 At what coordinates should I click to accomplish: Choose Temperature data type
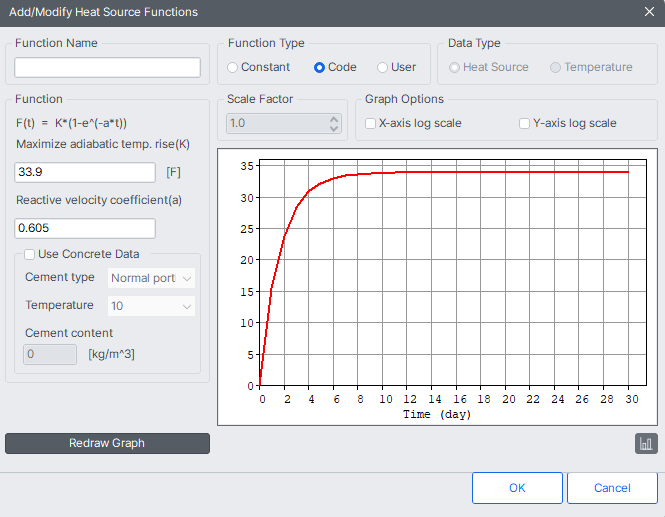[x=591, y=67]
